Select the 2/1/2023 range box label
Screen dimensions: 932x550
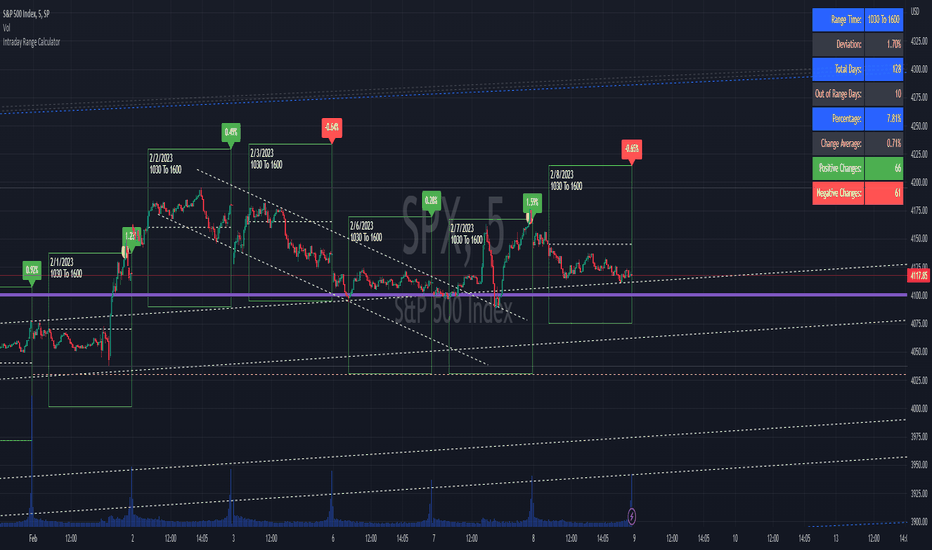[66, 268]
